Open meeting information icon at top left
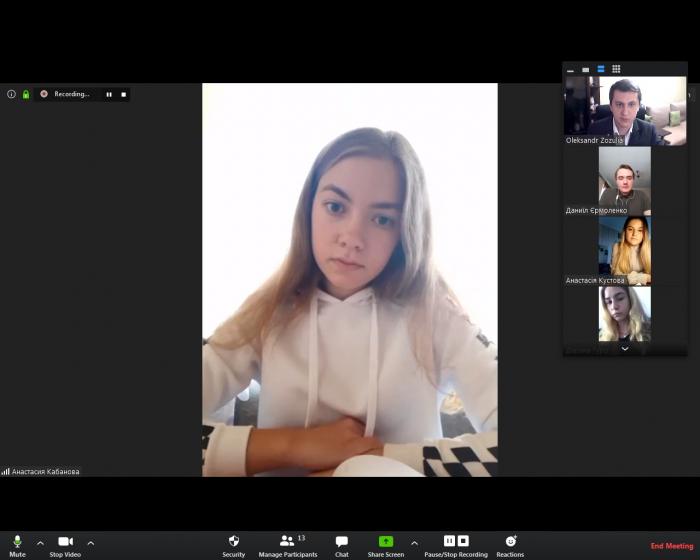The height and width of the screenshot is (560, 700). click(x=11, y=94)
